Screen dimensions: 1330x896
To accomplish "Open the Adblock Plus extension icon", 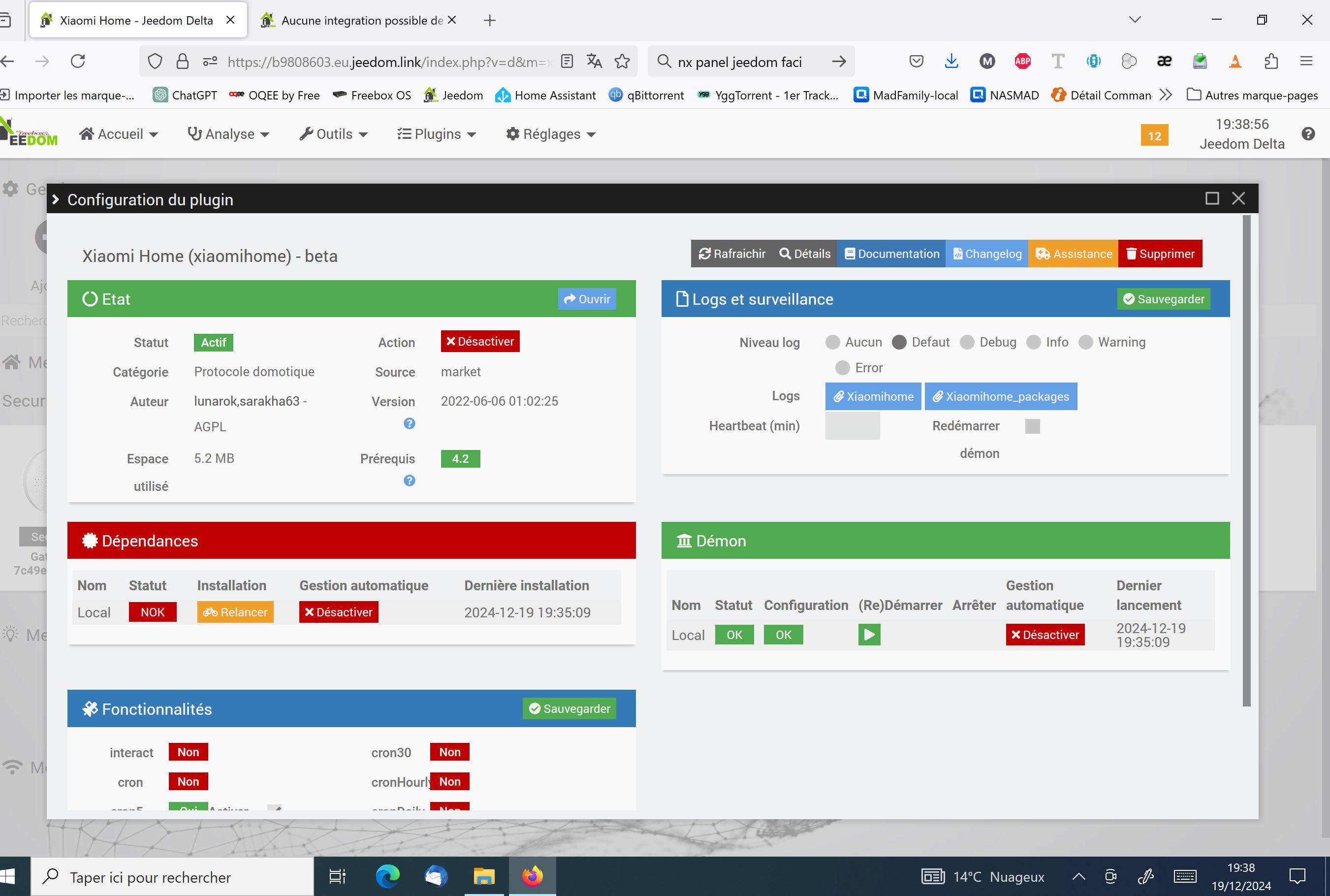I will (1023, 61).
